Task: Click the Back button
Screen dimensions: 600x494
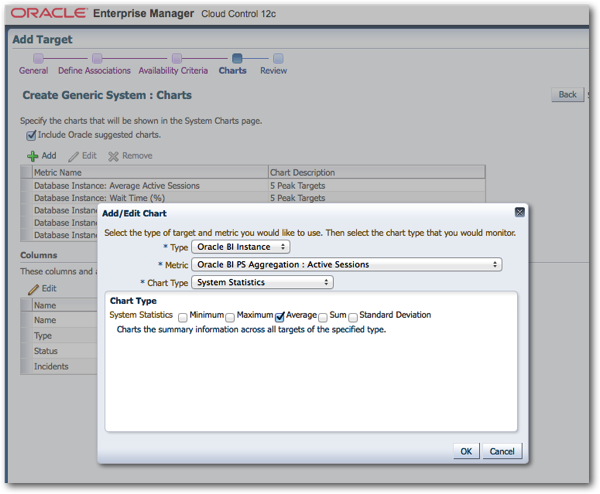Action: point(567,95)
